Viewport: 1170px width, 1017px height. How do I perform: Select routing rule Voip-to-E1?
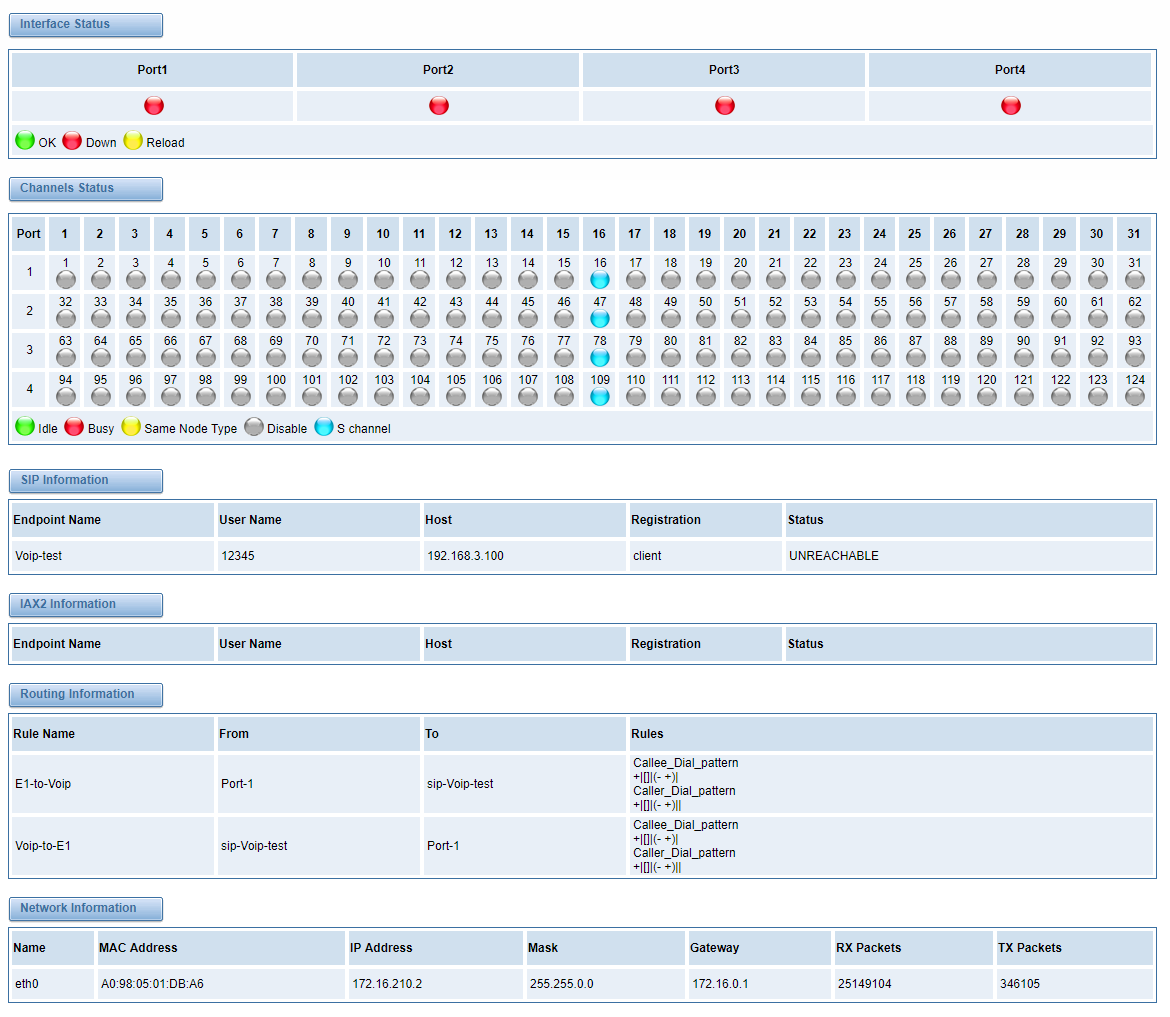click(43, 845)
